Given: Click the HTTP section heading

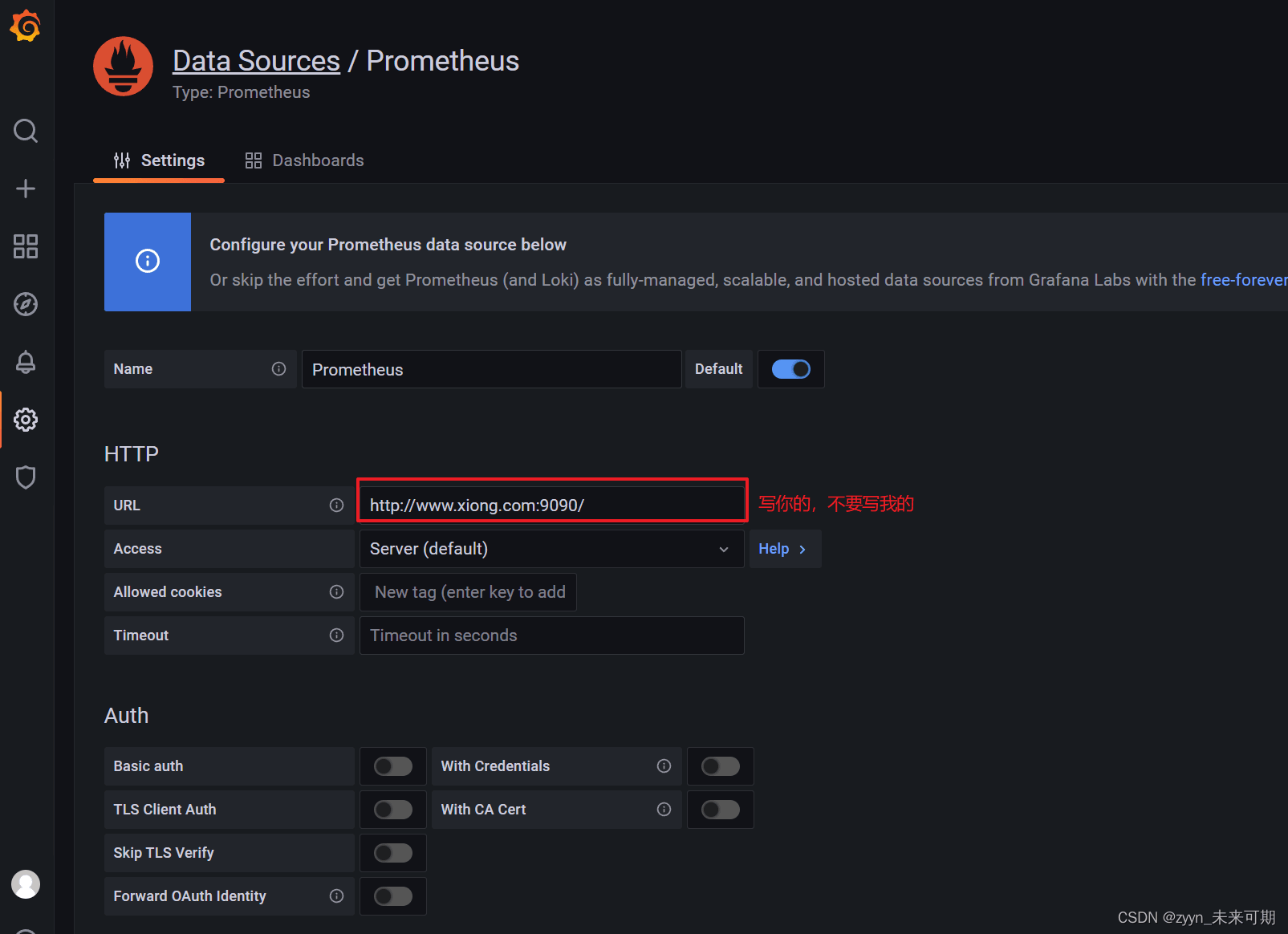Looking at the screenshot, I should [x=132, y=454].
